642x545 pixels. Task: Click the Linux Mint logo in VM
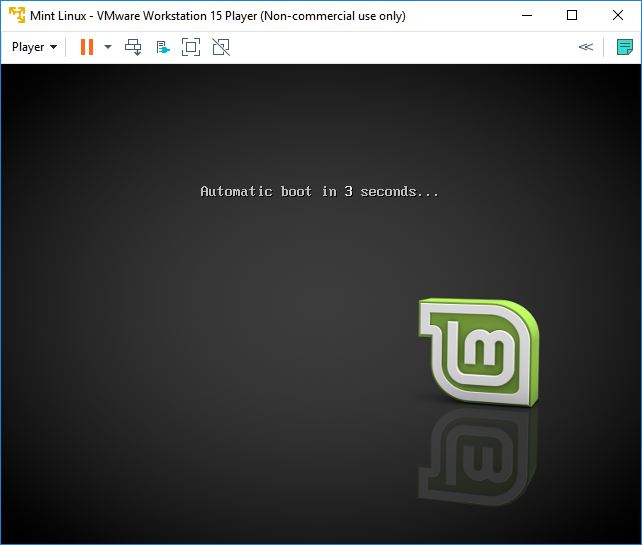(478, 352)
